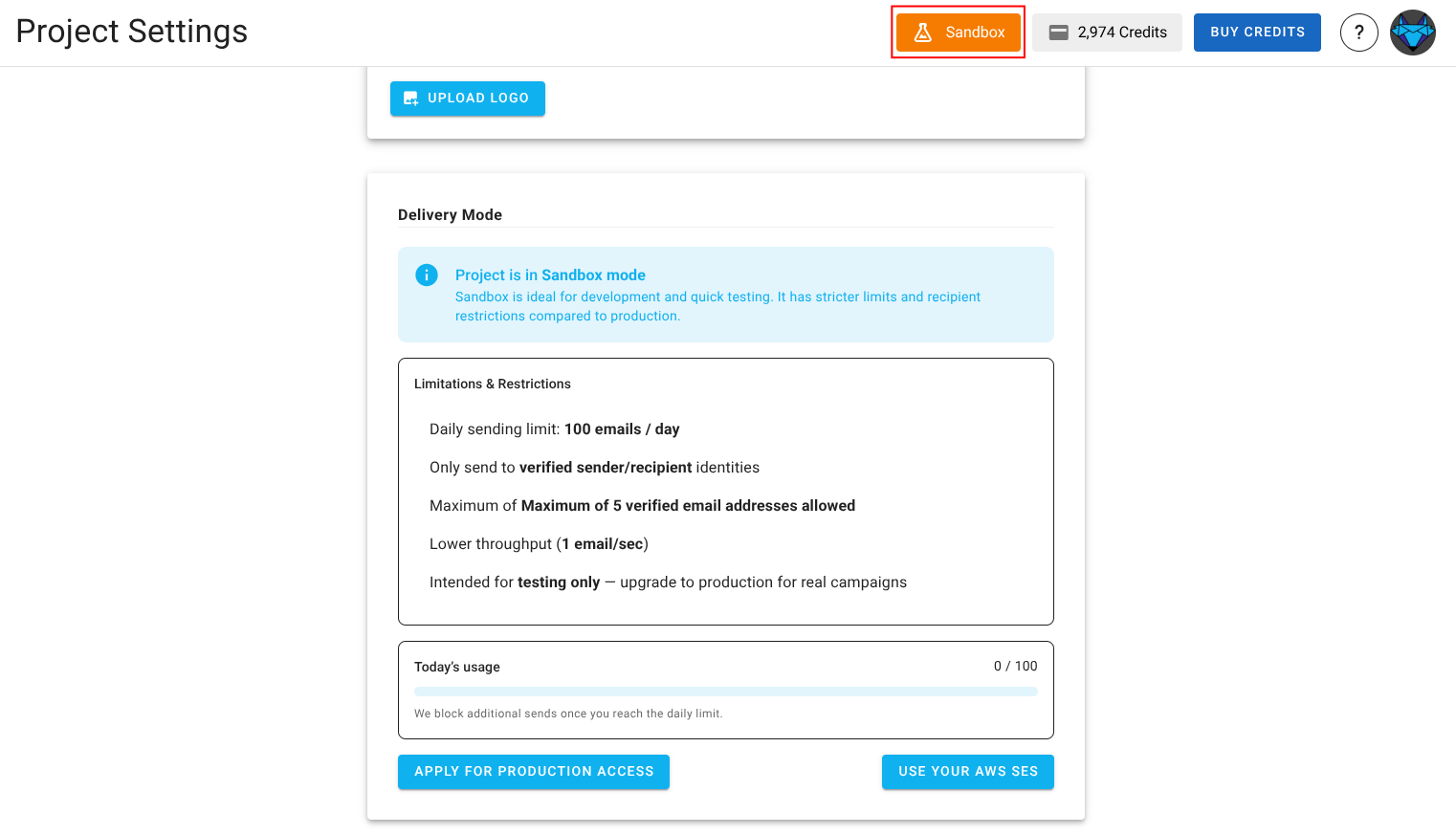
Task: Open the 2,974 Credits display
Action: tap(1107, 32)
